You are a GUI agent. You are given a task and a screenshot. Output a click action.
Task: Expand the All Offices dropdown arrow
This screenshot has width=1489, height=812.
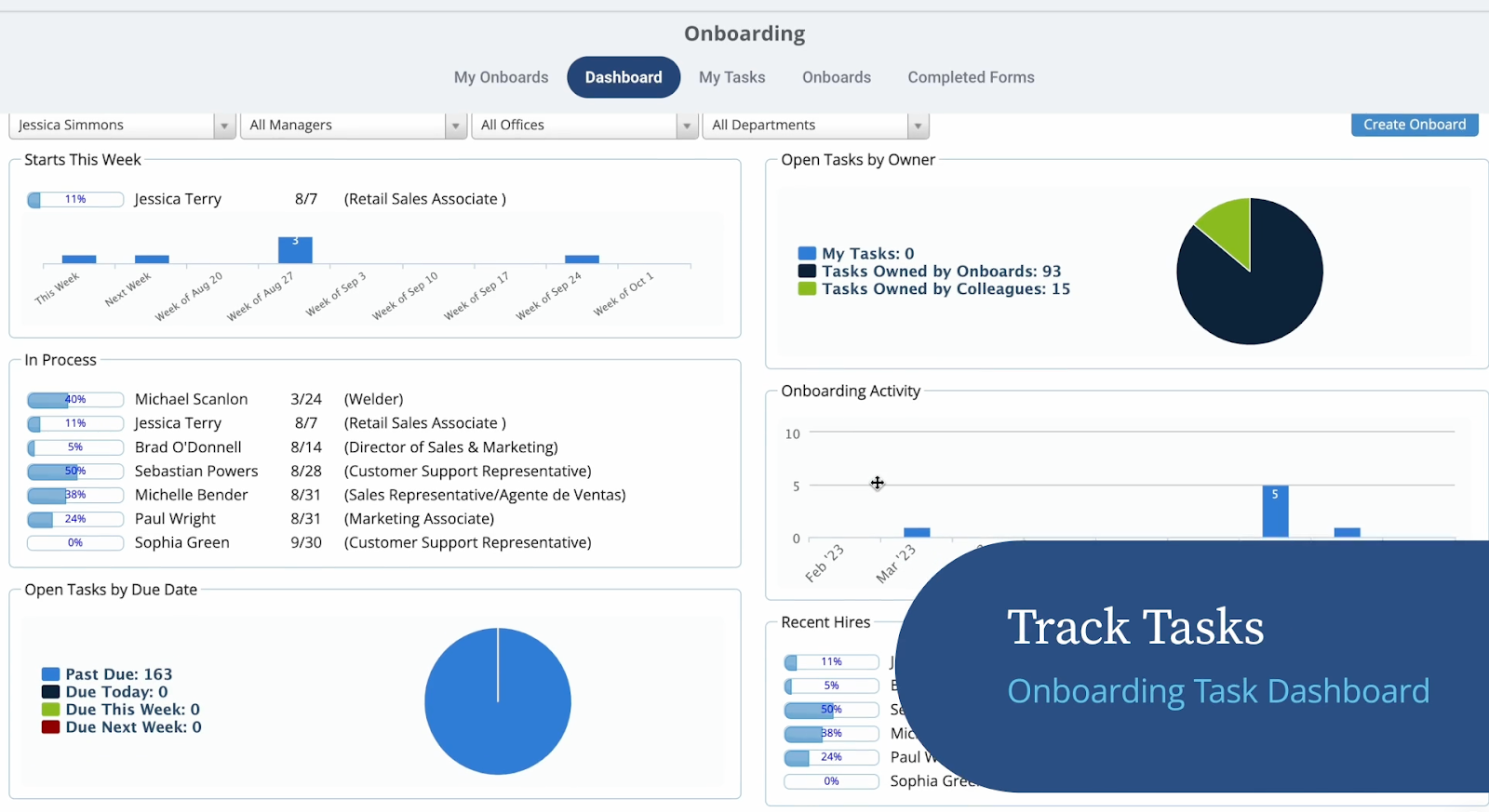coord(688,126)
